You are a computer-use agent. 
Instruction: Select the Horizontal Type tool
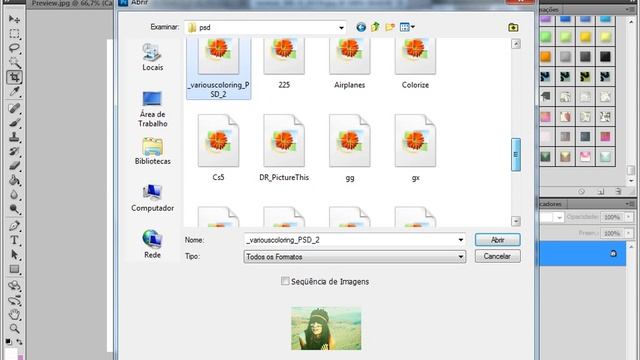(14, 240)
